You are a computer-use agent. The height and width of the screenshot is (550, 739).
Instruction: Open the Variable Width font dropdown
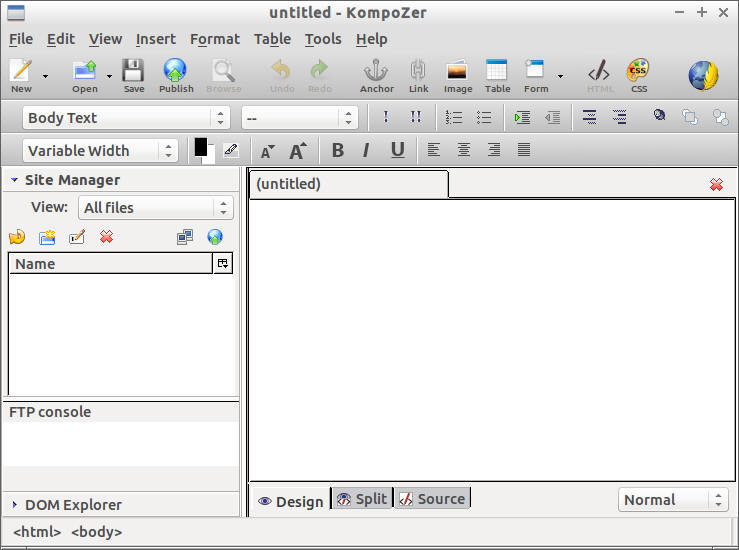[x=100, y=151]
